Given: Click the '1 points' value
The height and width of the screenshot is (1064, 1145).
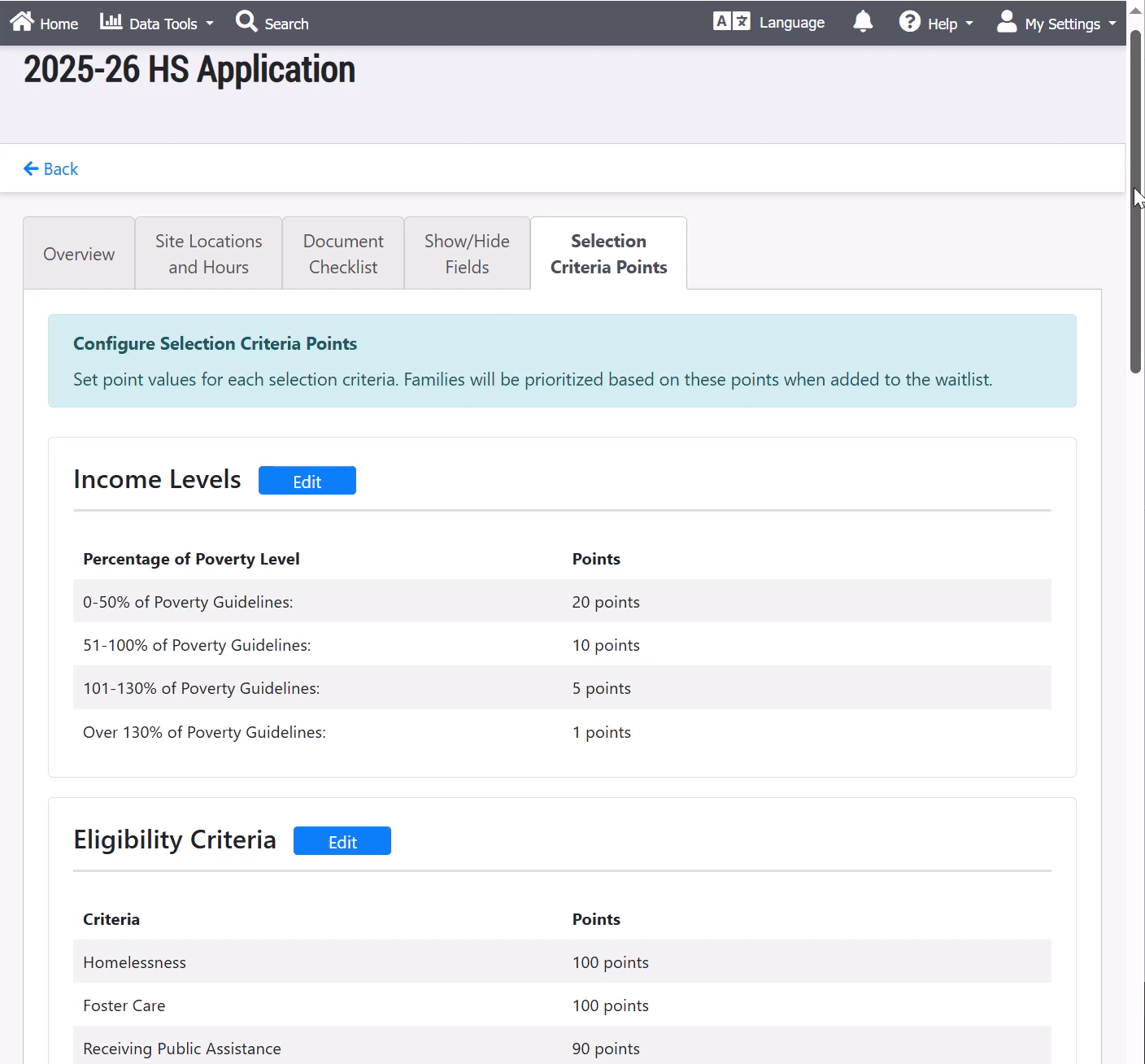Looking at the screenshot, I should 602,732.
